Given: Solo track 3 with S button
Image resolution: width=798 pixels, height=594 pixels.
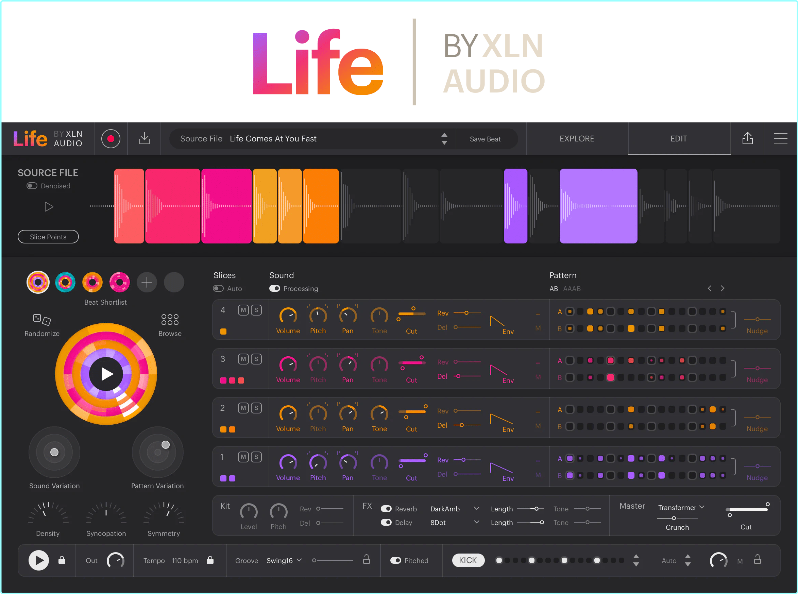Looking at the screenshot, I should point(256,359).
